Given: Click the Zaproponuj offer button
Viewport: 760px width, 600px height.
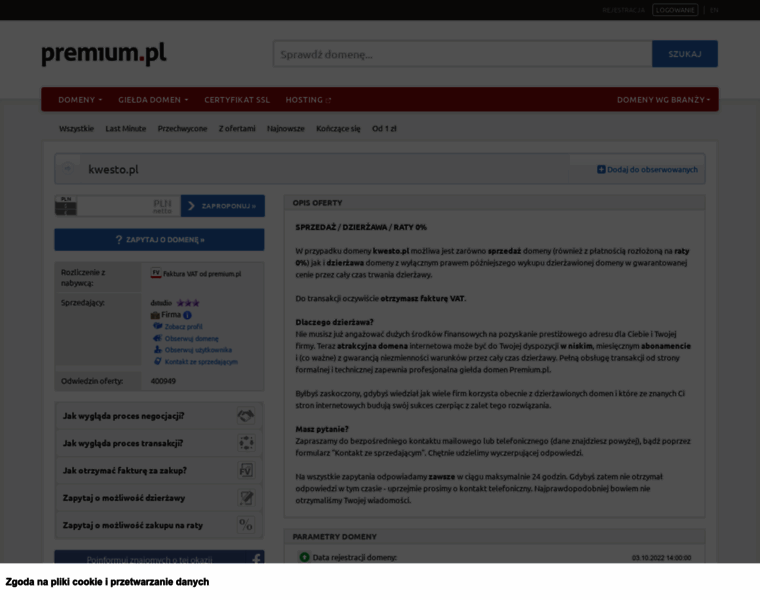Looking at the screenshot, I should (223, 206).
